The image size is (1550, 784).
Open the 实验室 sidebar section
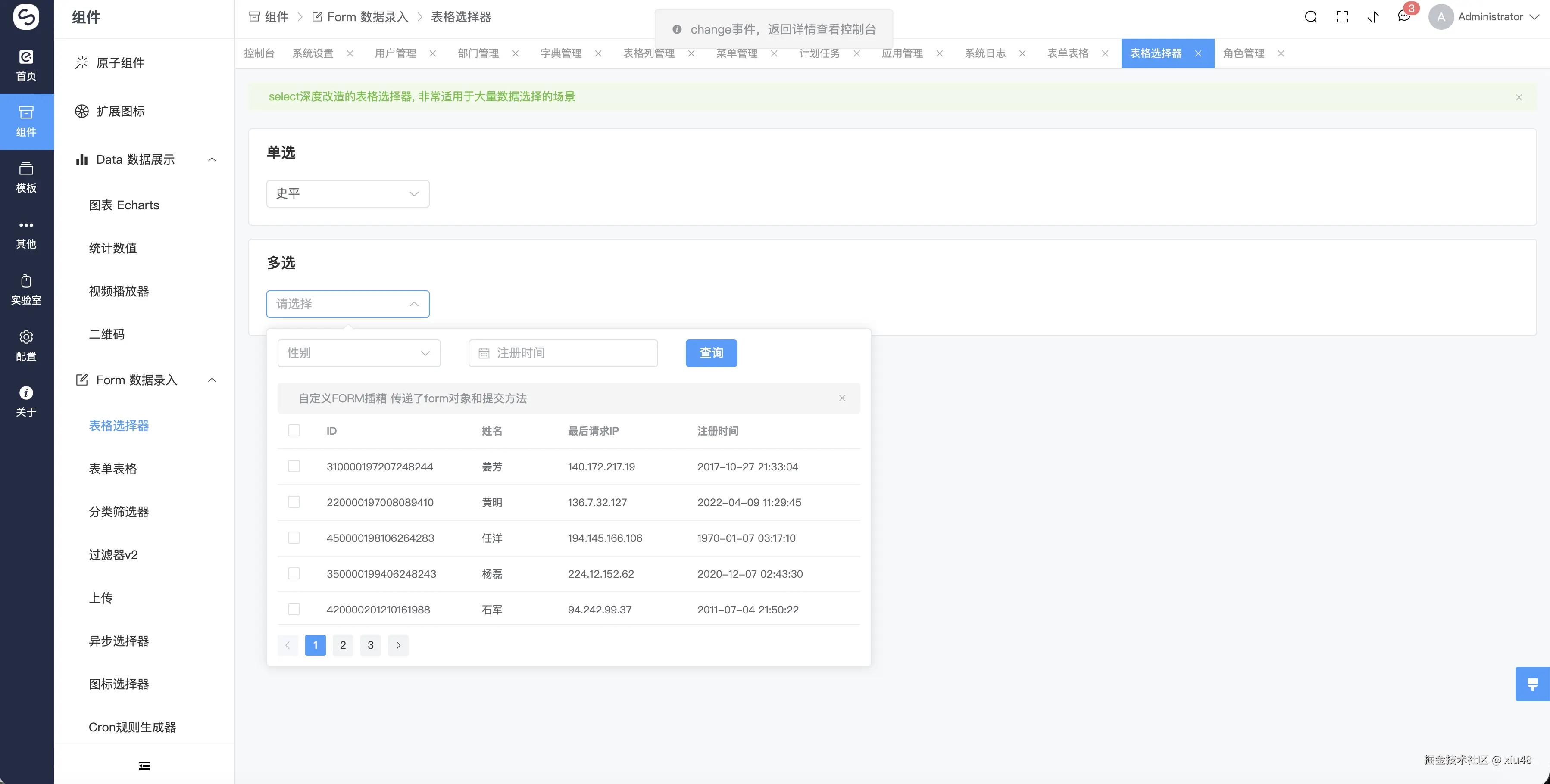click(x=26, y=289)
